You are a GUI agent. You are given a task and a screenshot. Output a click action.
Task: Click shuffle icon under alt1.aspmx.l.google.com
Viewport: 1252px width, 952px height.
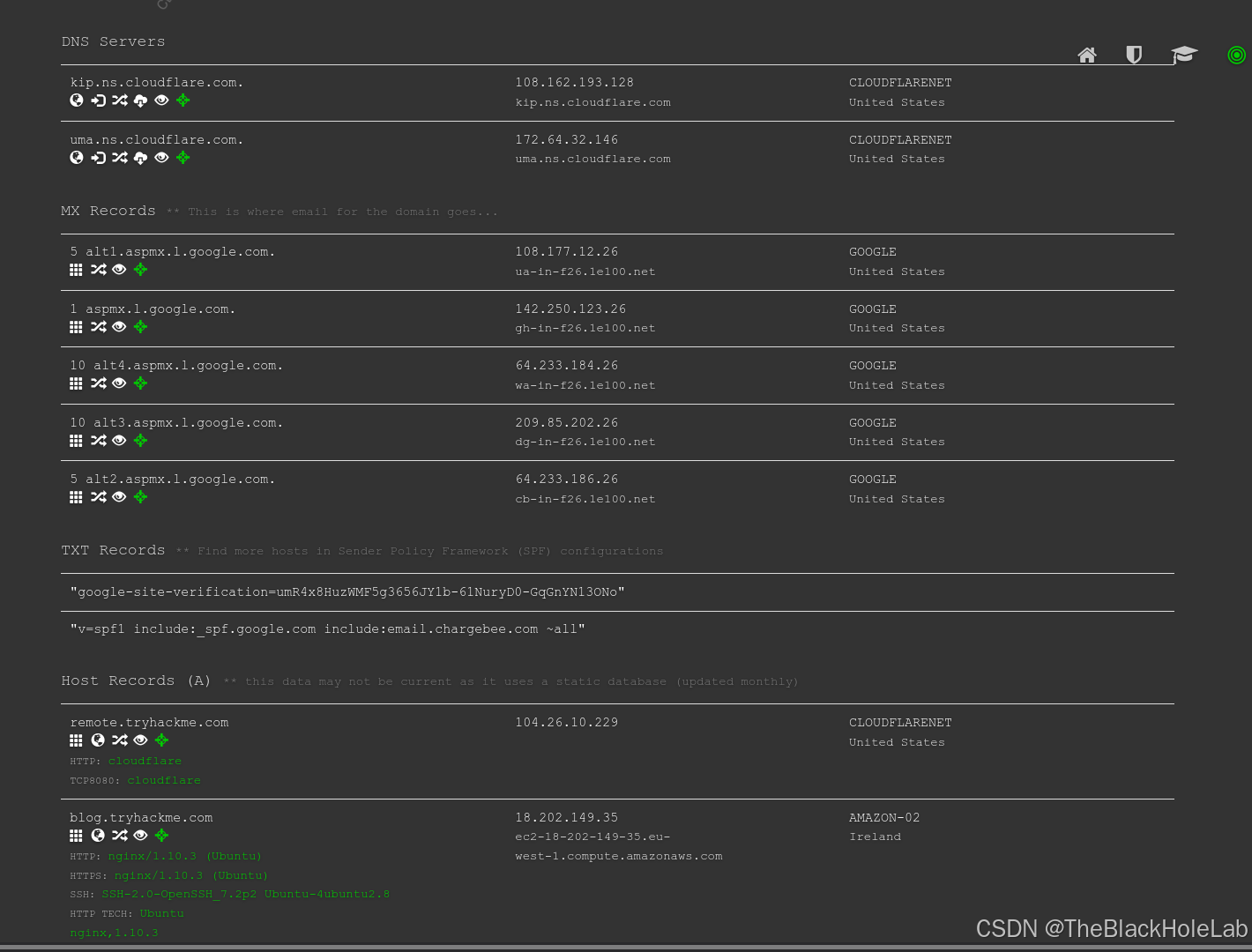98,270
